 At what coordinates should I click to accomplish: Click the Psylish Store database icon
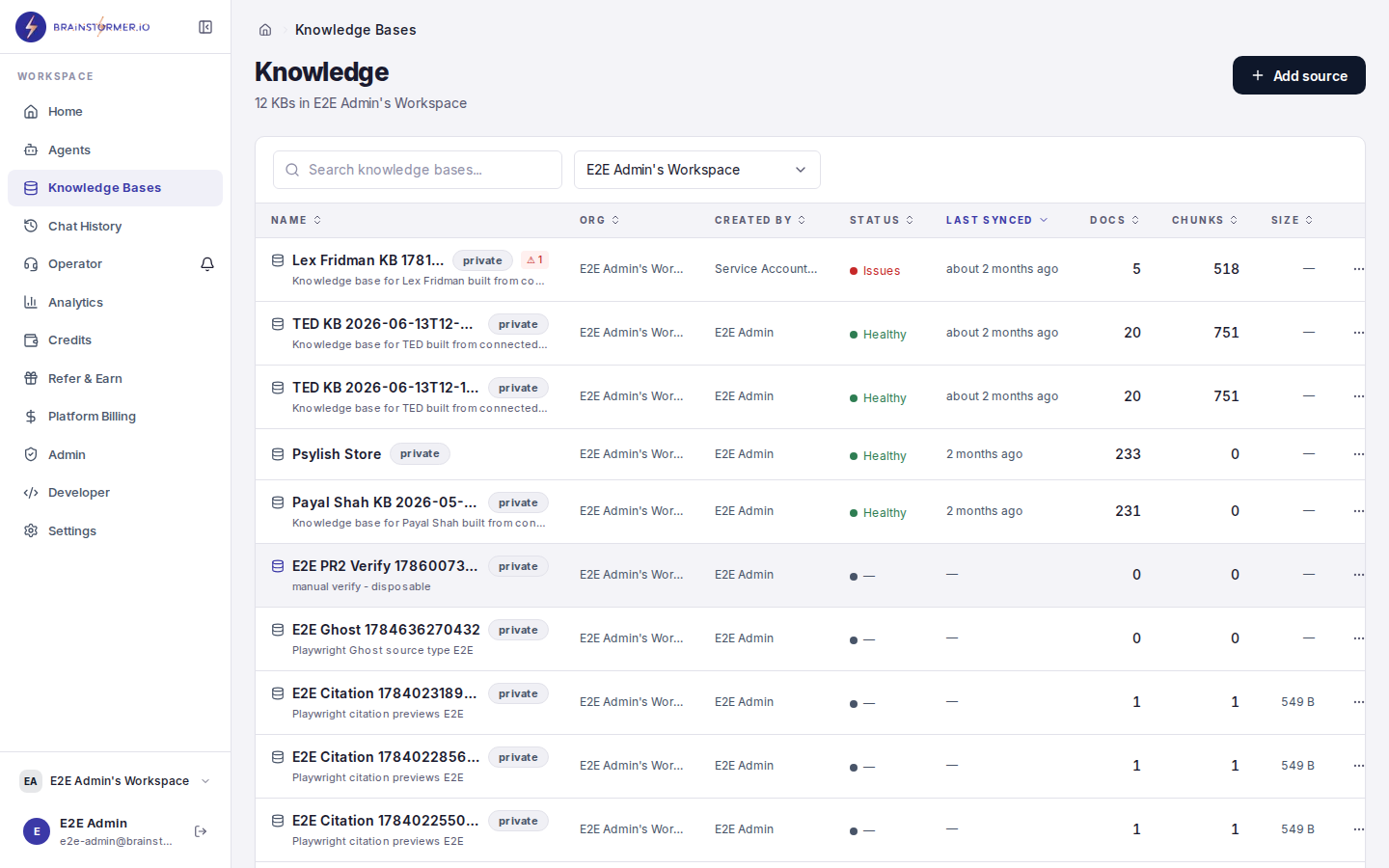[278, 454]
